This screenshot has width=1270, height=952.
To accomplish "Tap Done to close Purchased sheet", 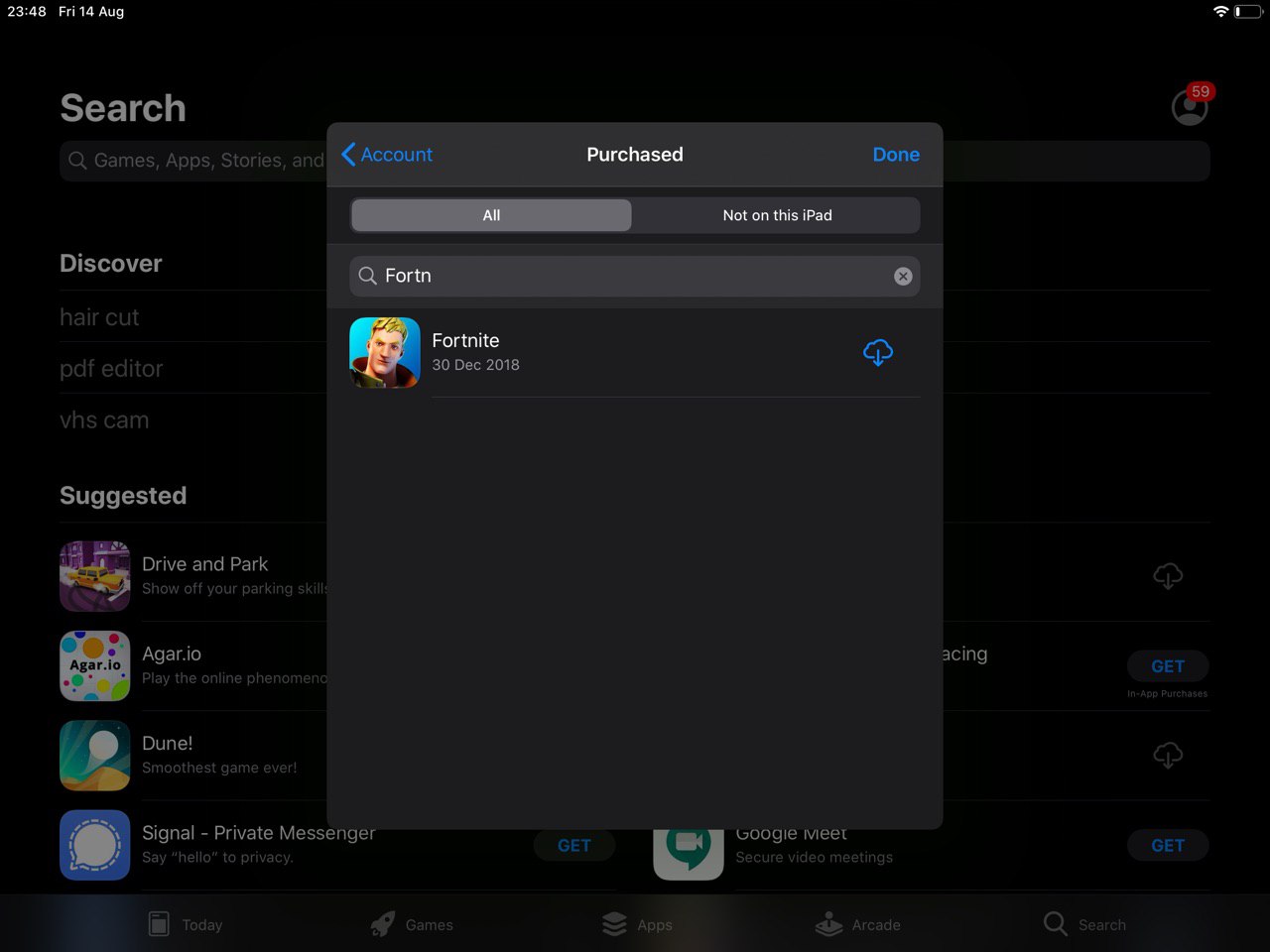I will coord(896,155).
